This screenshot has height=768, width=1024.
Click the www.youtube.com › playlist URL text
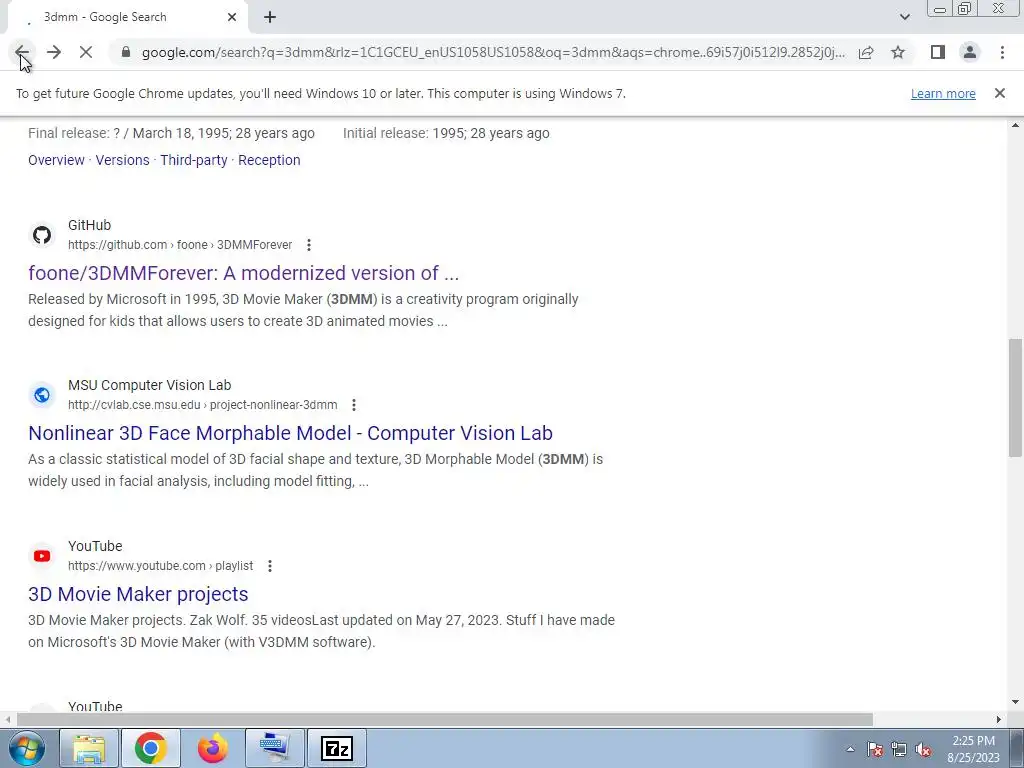tap(161, 566)
